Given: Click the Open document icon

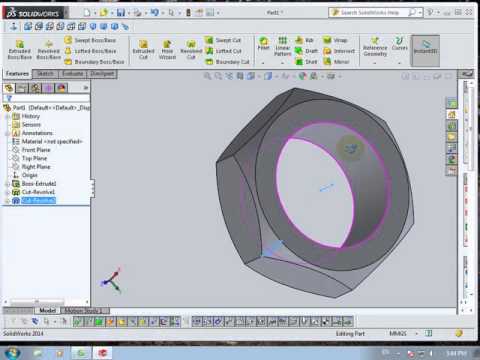Looking at the screenshot, I should click(x=104, y=13).
